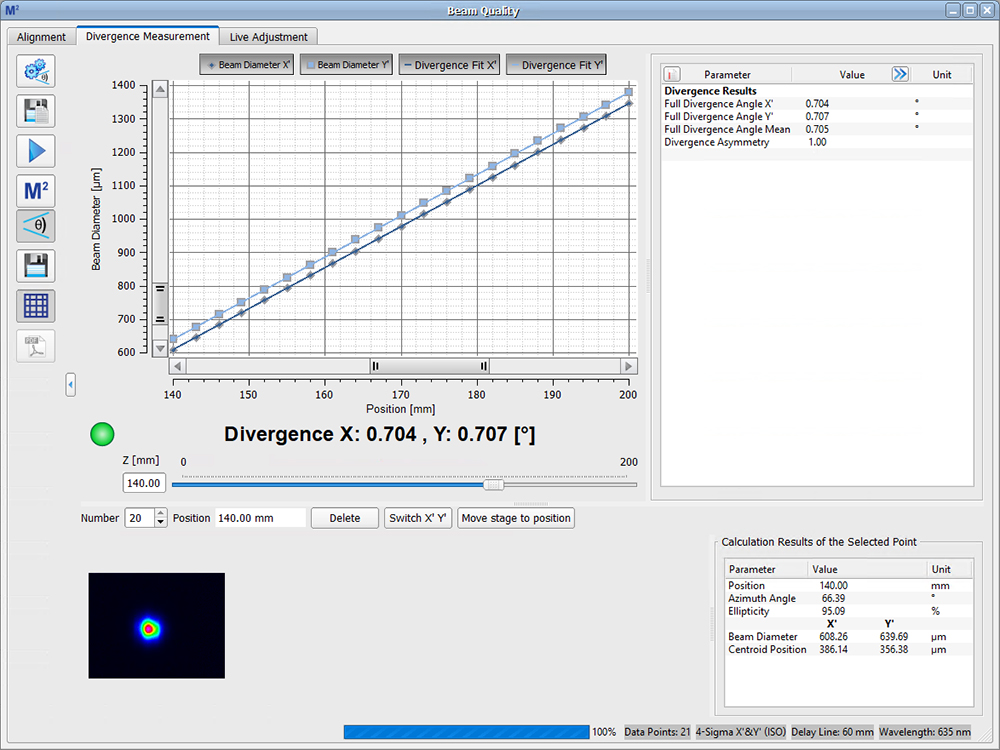Image resolution: width=1000 pixels, height=750 pixels.
Task: Click the Value column header in lower table
Action: 866,569
